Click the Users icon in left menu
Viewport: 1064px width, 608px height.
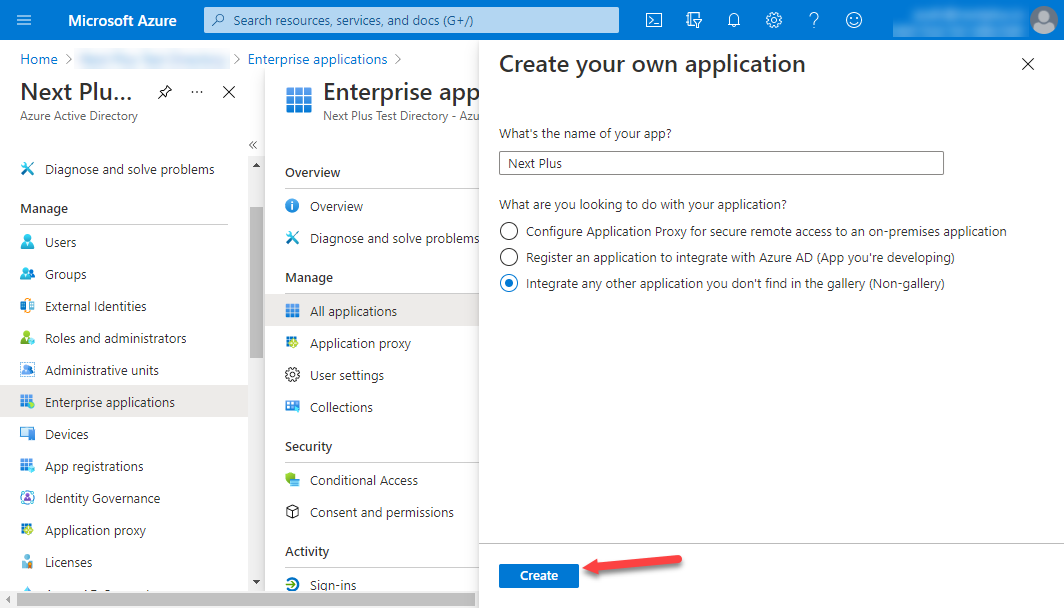click(x=27, y=242)
